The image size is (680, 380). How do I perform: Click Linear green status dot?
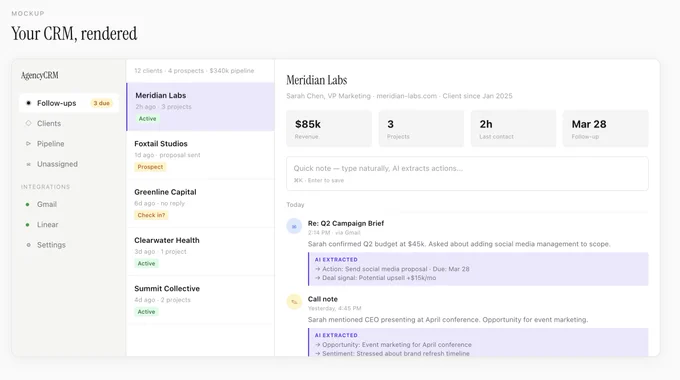pyautogui.click(x=28, y=225)
